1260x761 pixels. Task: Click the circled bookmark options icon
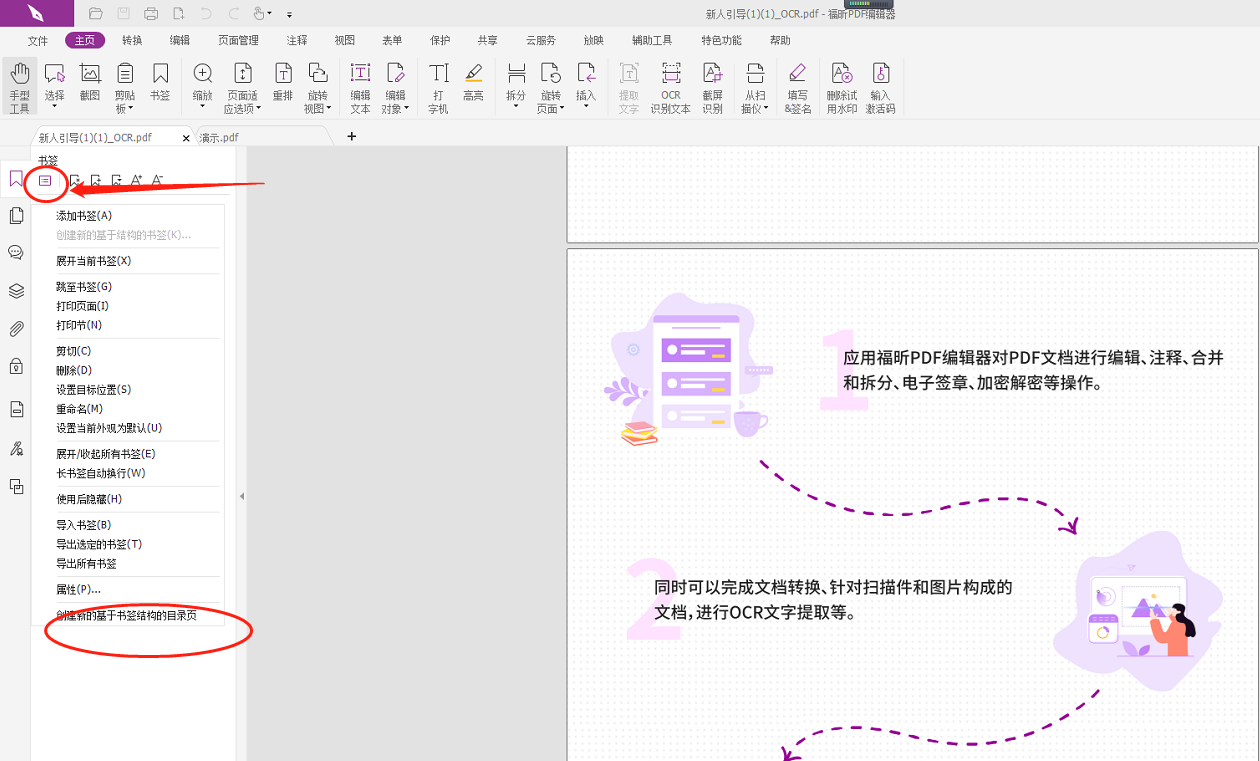pyautogui.click(x=45, y=181)
